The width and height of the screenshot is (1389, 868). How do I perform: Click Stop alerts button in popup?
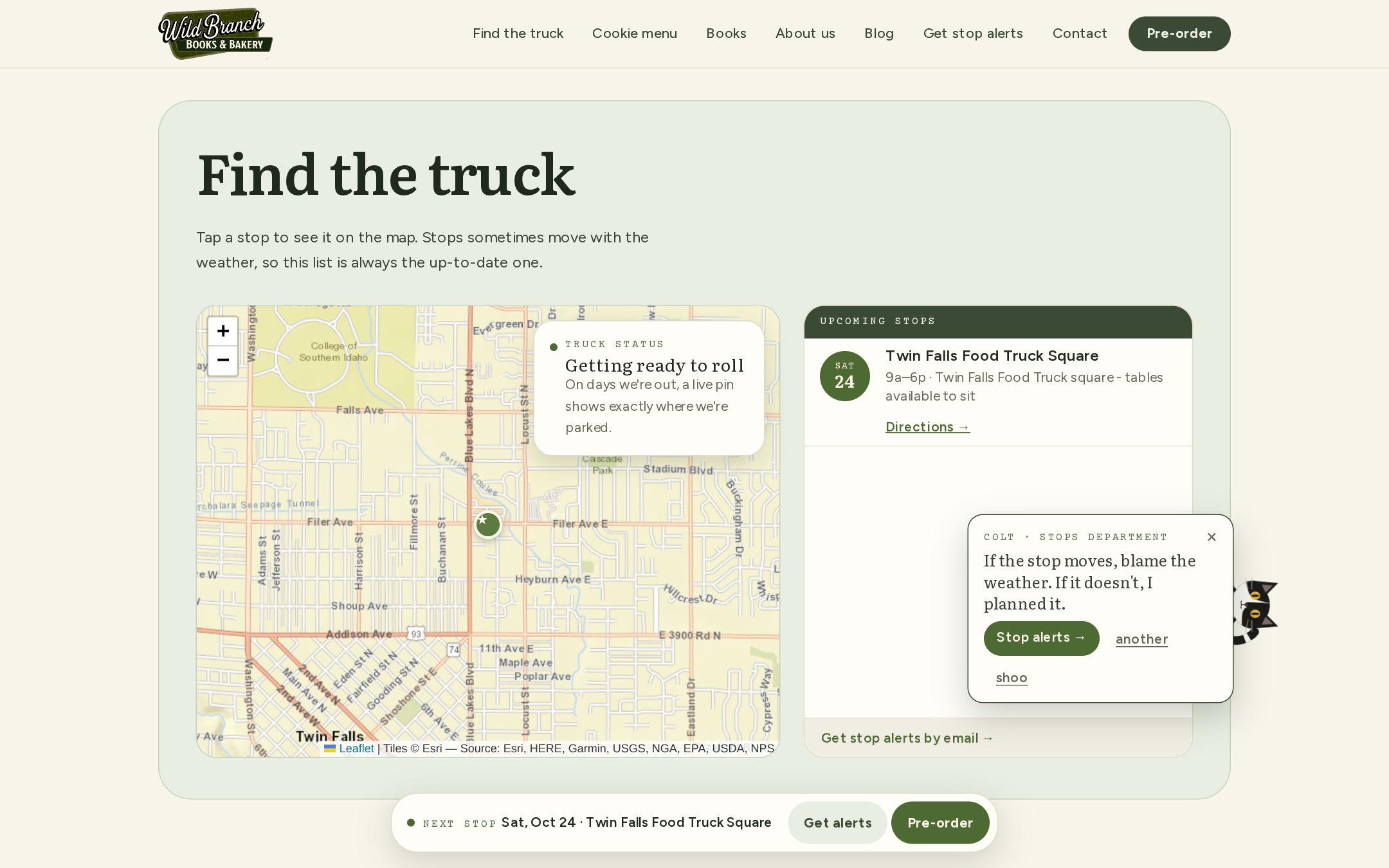pos(1041,638)
